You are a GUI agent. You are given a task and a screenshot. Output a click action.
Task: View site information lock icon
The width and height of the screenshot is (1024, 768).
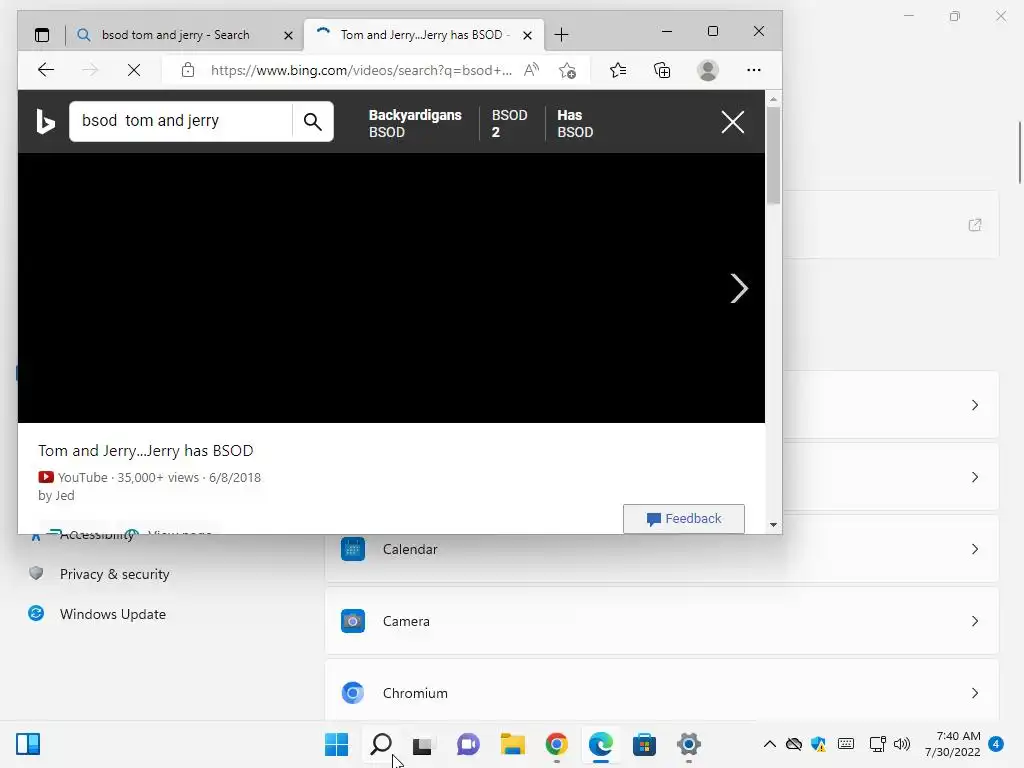click(x=188, y=70)
